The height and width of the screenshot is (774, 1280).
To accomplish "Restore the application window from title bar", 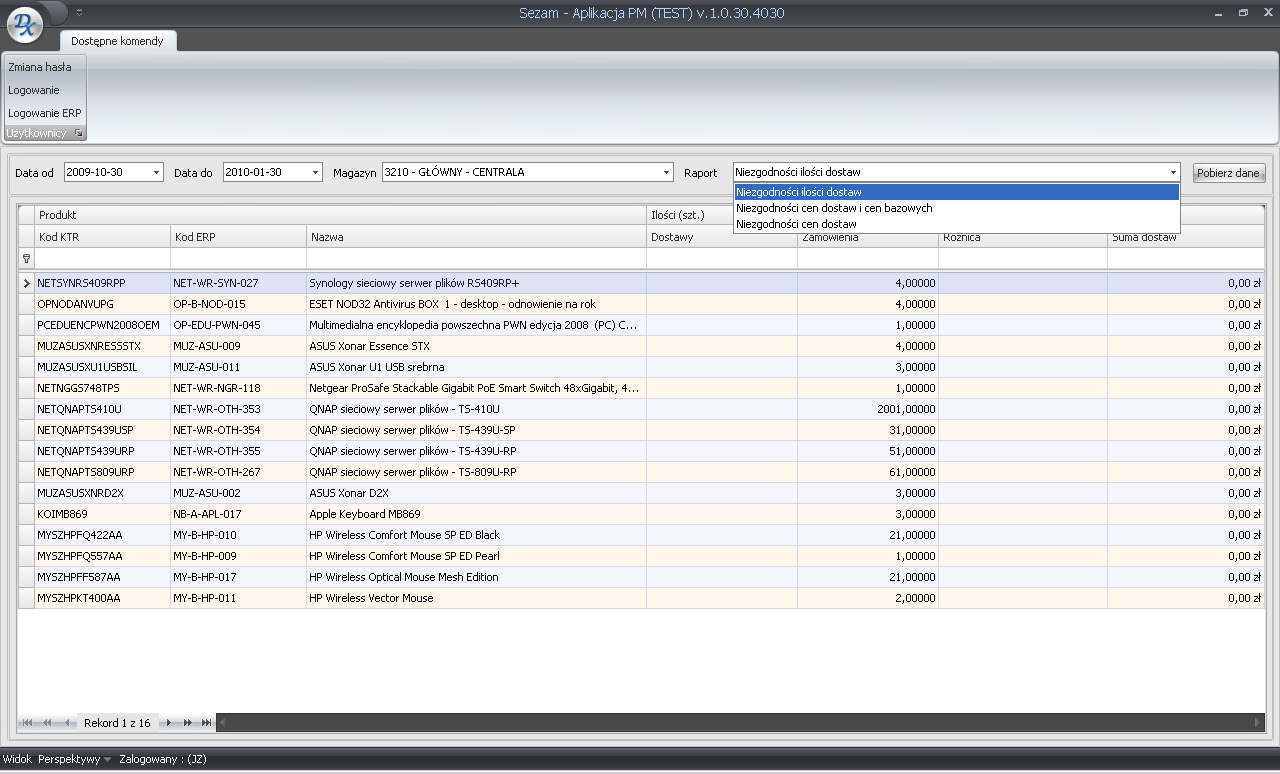I will pyautogui.click(x=1243, y=13).
